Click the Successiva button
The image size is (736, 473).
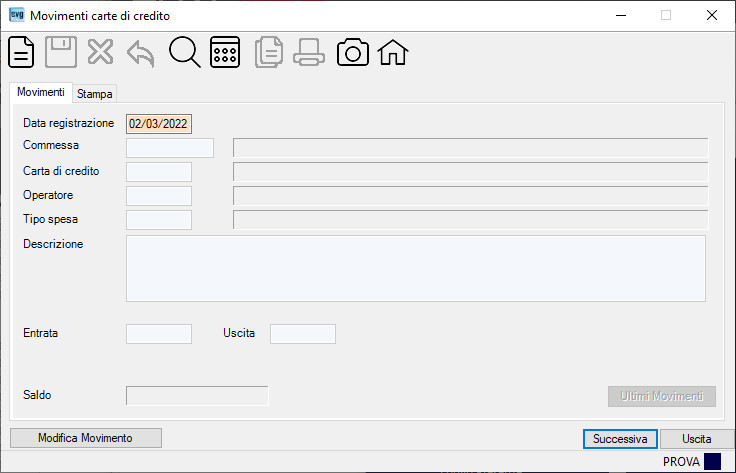[620, 439]
